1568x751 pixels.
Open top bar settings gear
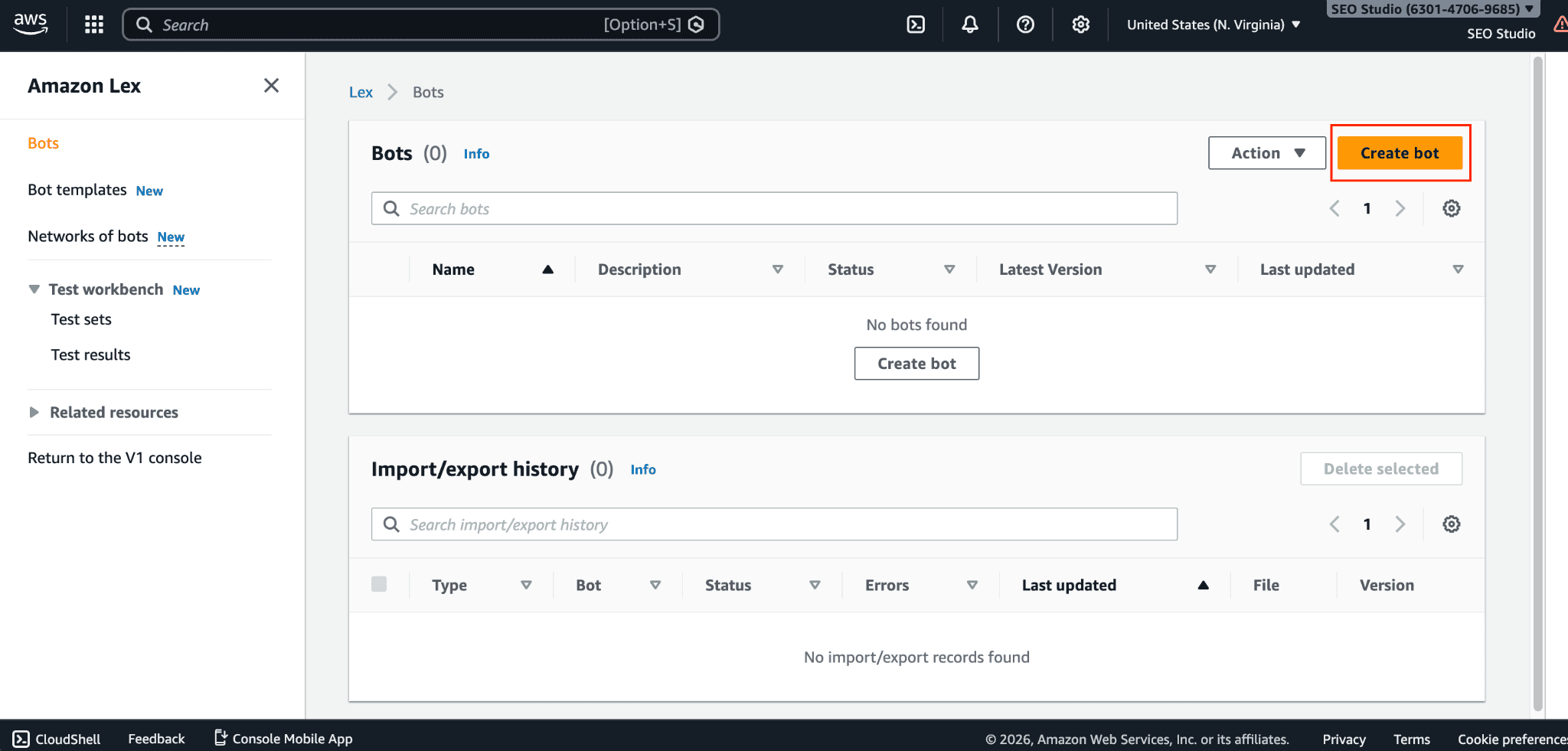tap(1080, 24)
